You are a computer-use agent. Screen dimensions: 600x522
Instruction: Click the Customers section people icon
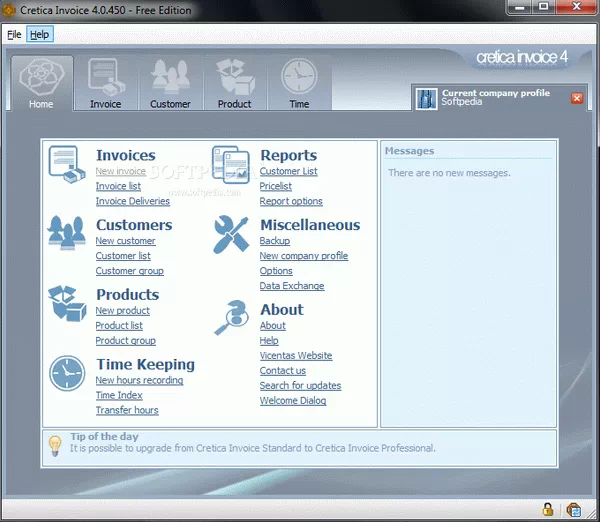(67, 232)
